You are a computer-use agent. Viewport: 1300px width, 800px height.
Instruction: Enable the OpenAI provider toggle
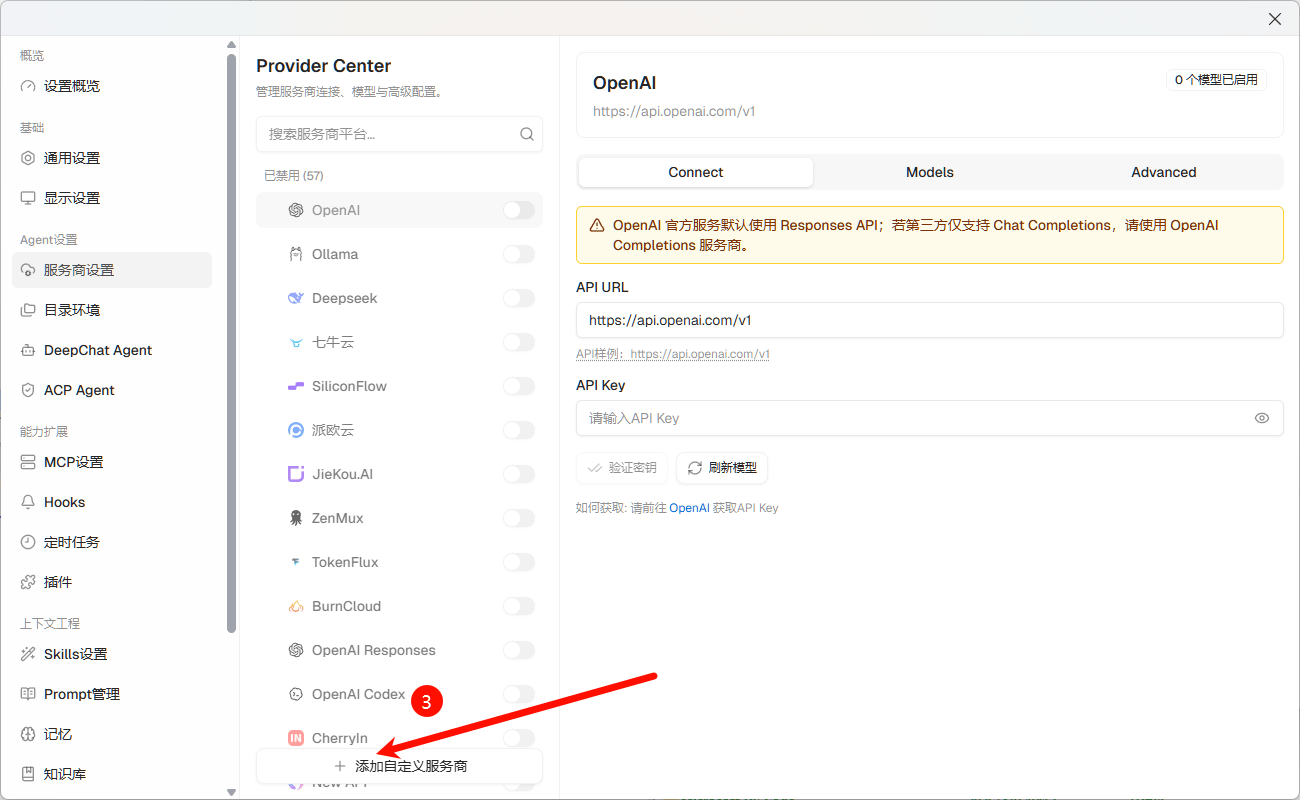point(519,210)
